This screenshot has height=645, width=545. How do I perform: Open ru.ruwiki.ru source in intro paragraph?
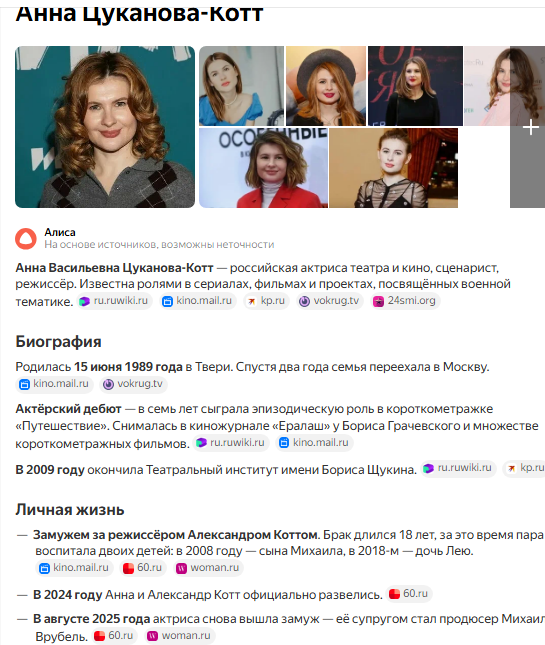point(114,301)
